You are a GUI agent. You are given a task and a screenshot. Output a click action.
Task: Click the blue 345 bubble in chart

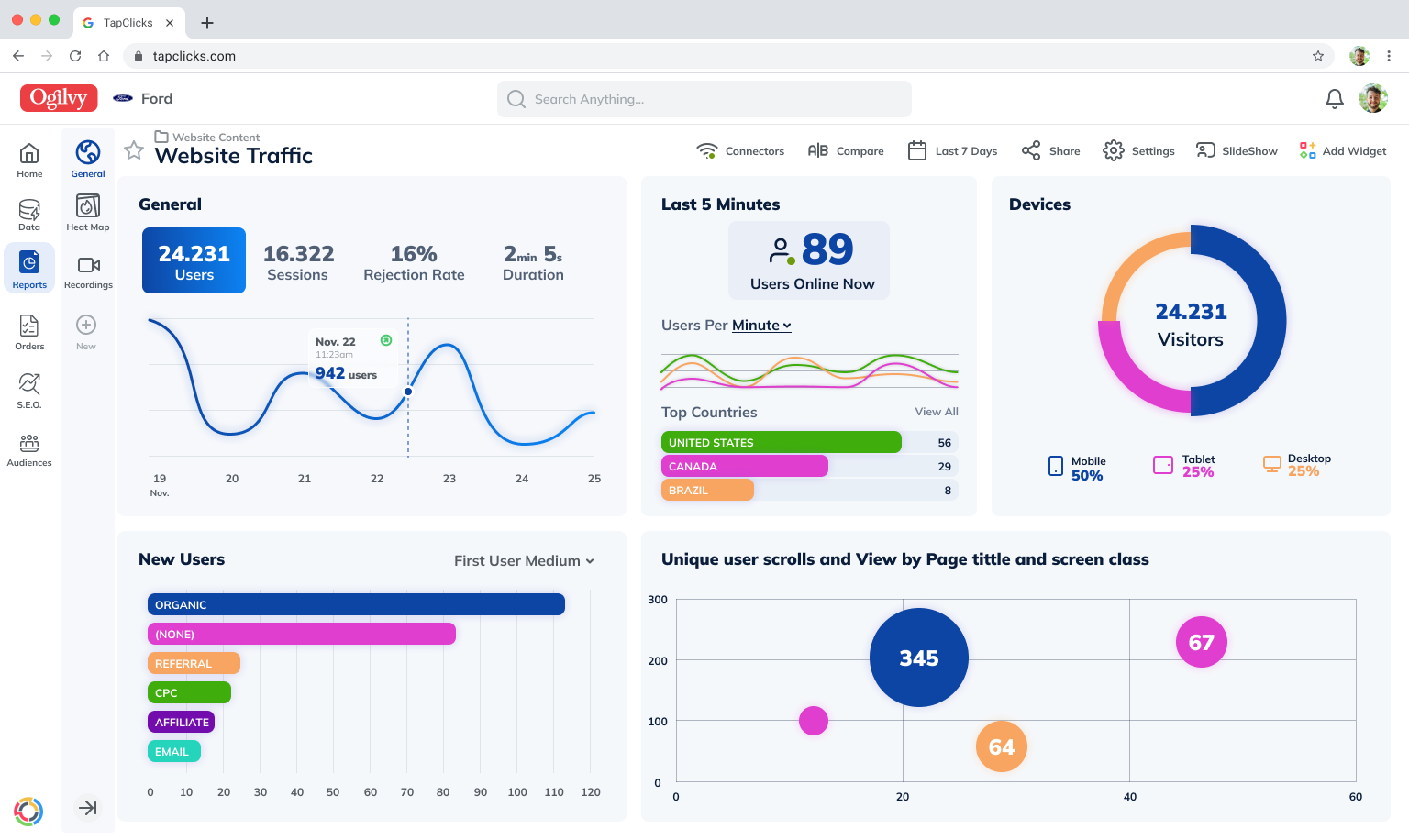[x=918, y=658]
